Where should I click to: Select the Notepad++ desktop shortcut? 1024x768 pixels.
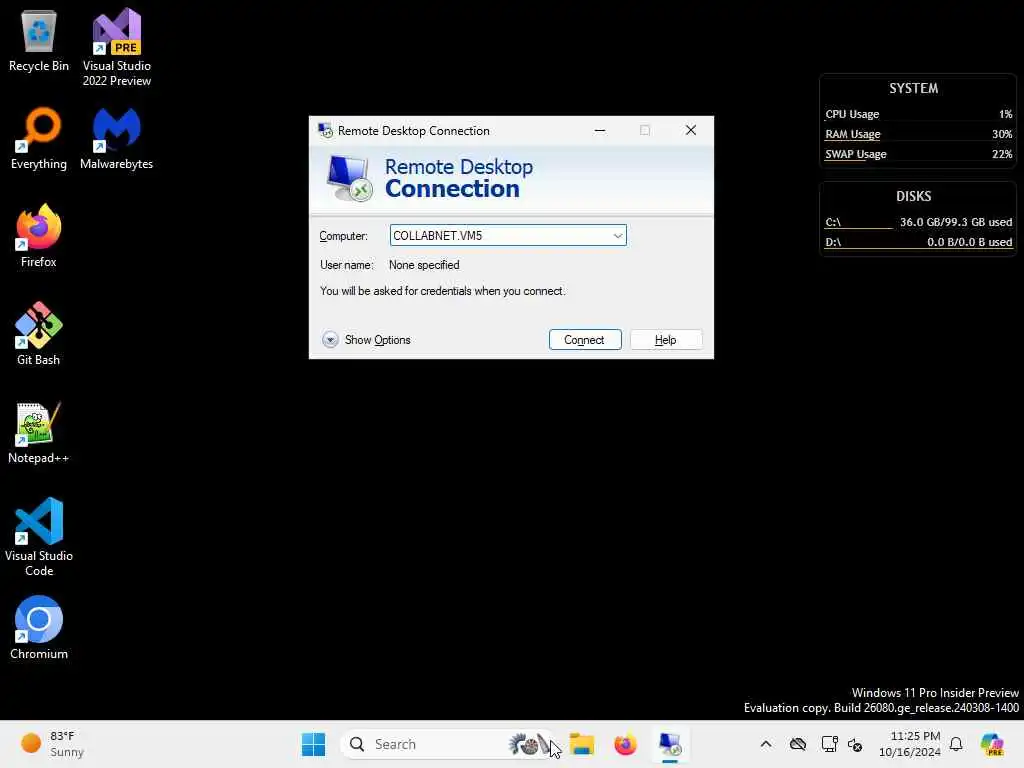pos(39,432)
